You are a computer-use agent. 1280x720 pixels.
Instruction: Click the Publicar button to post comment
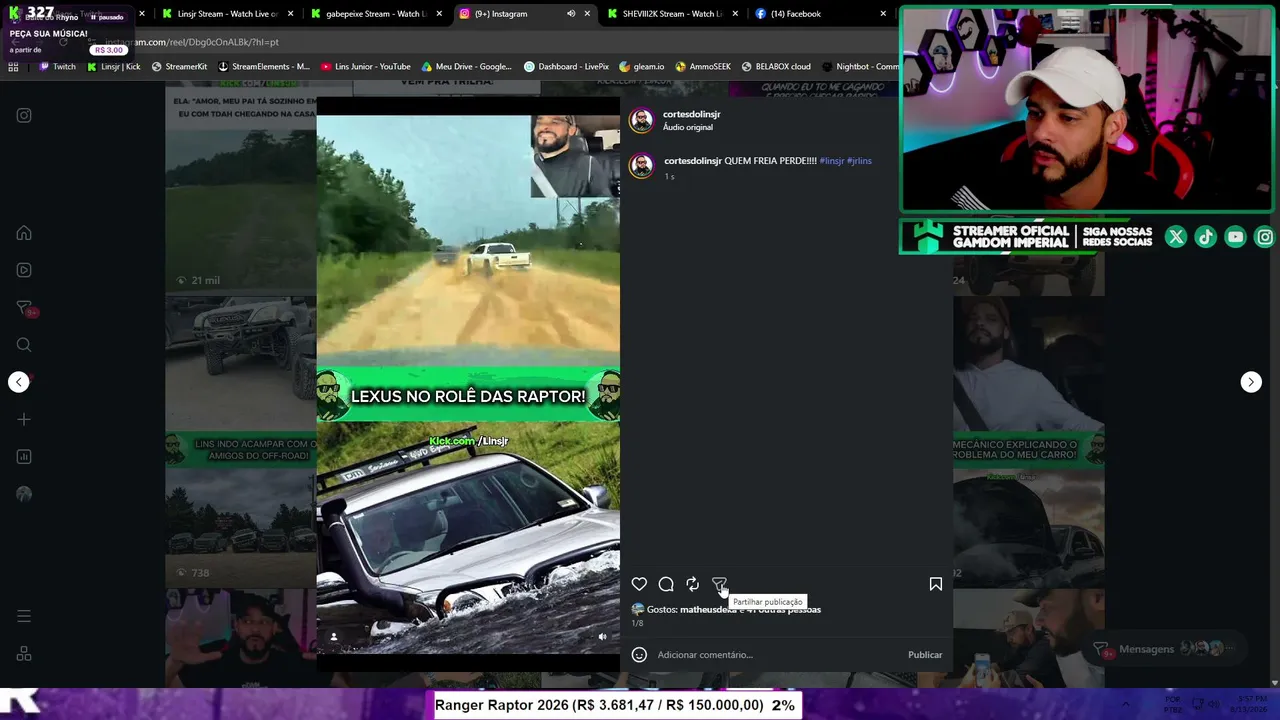pos(925,655)
